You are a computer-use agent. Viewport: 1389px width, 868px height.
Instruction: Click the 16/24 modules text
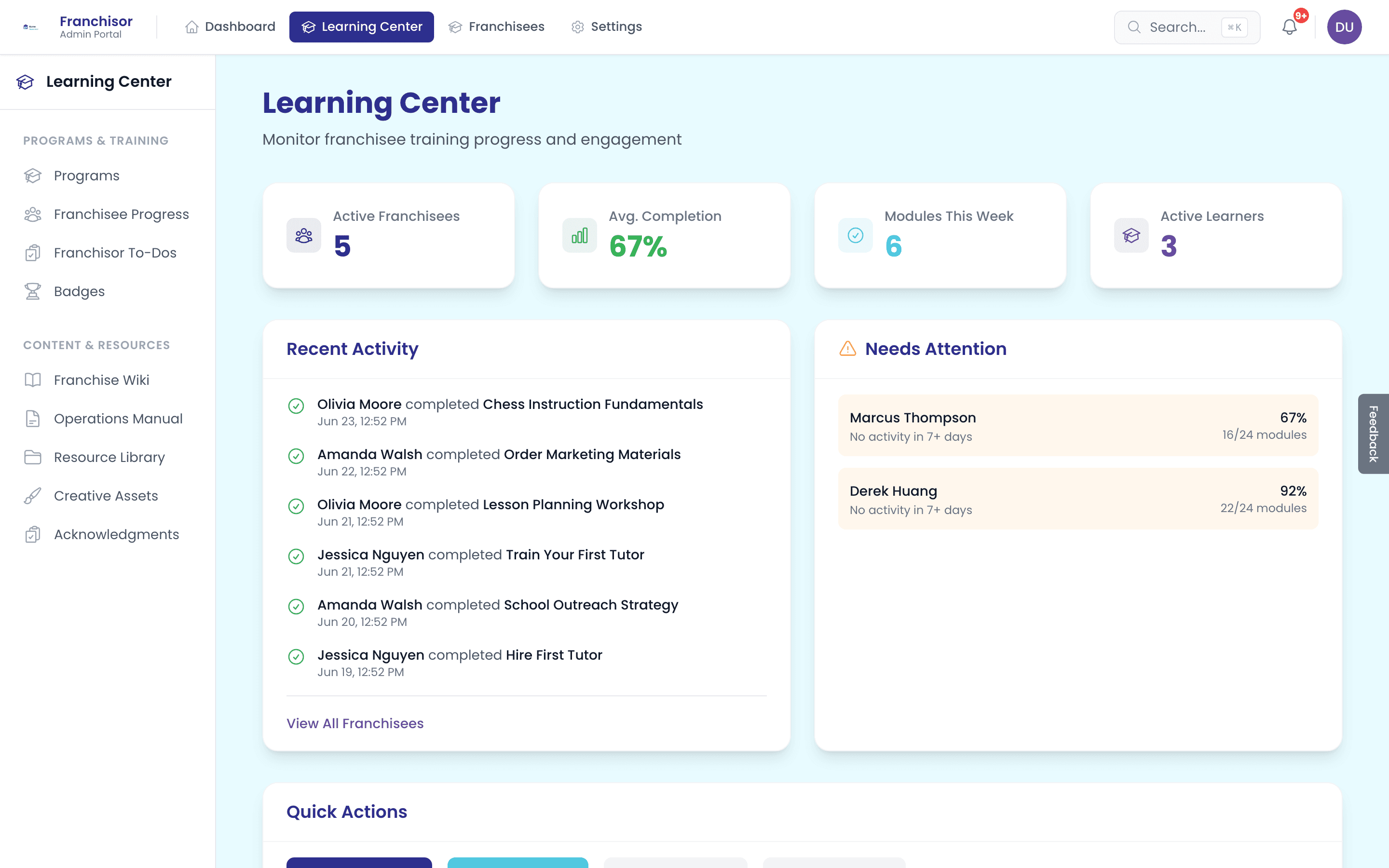1264,434
